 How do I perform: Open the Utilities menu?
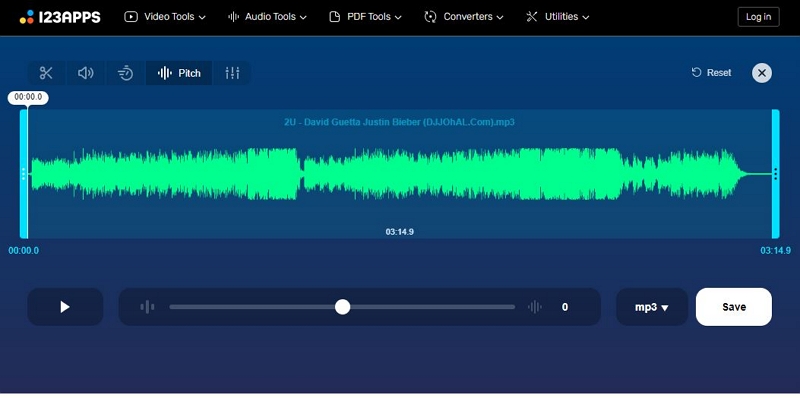point(558,17)
